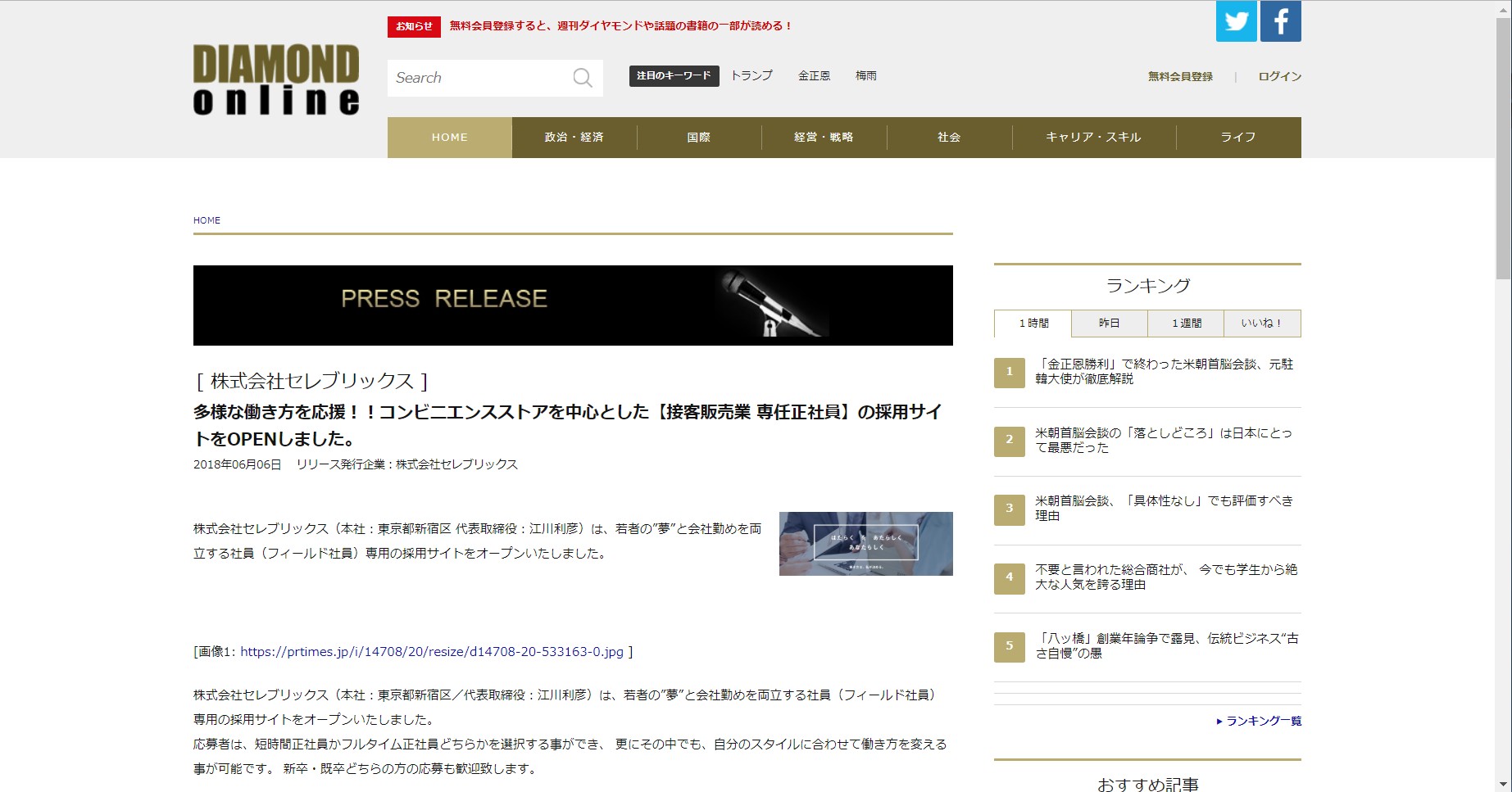This screenshot has width=1512, height=792.
Task: Click the HOME breadcrumb link
Action: (x=207, y=220)
